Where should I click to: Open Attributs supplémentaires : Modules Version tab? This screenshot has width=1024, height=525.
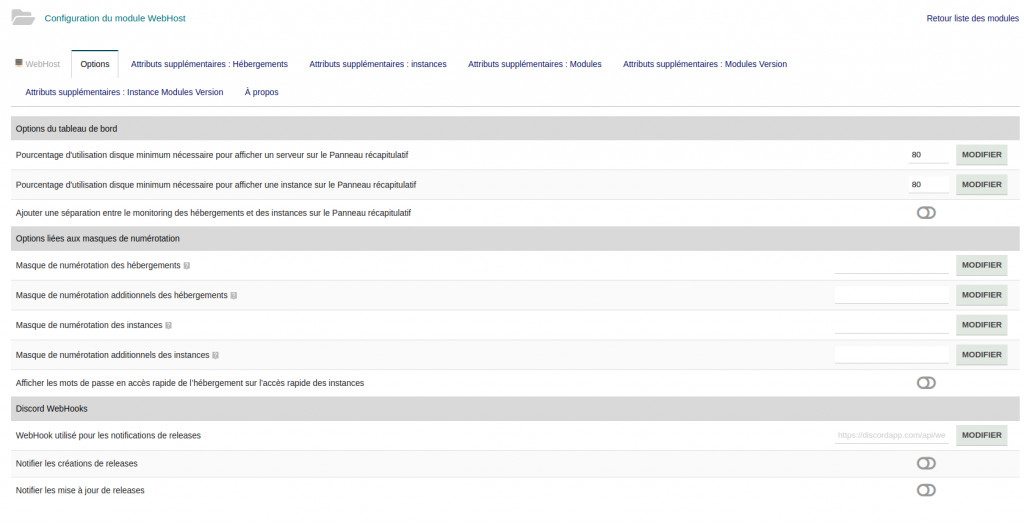(705, 64)
